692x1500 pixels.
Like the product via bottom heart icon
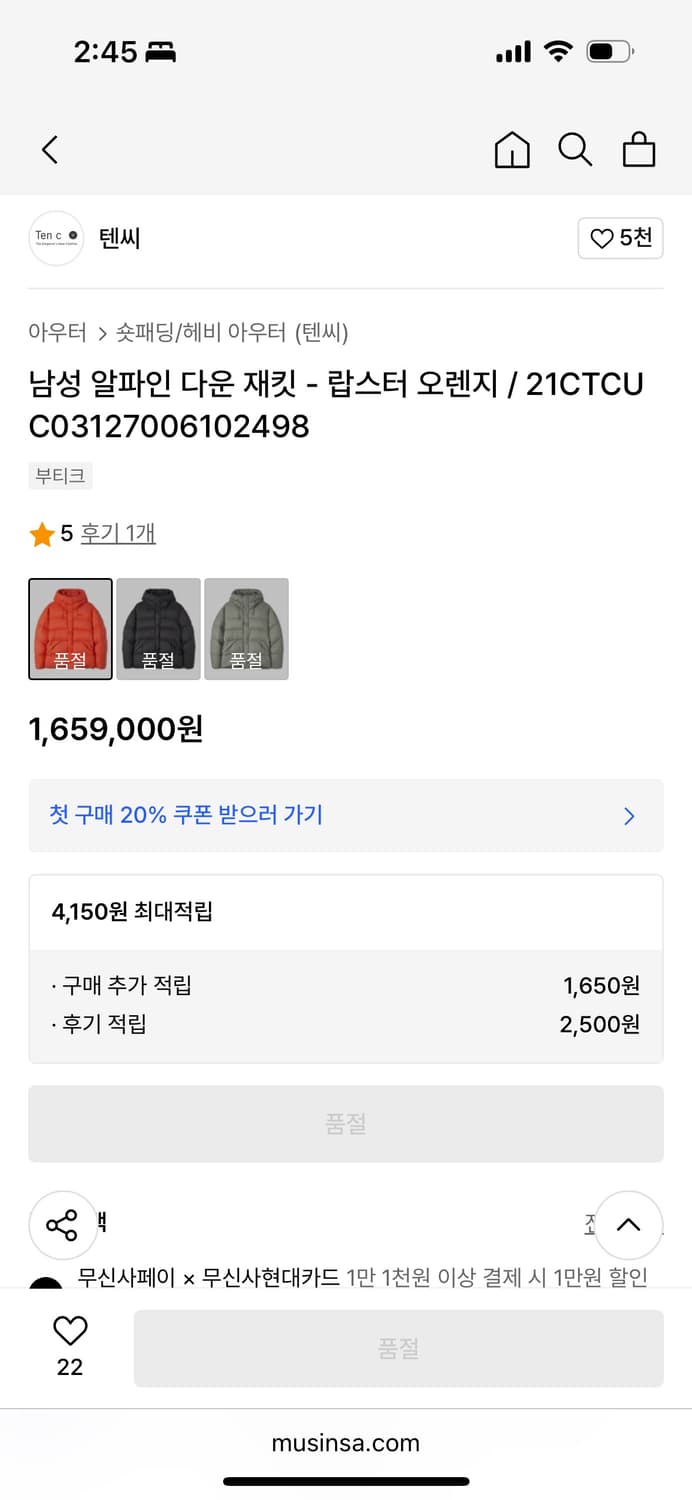68,1330
